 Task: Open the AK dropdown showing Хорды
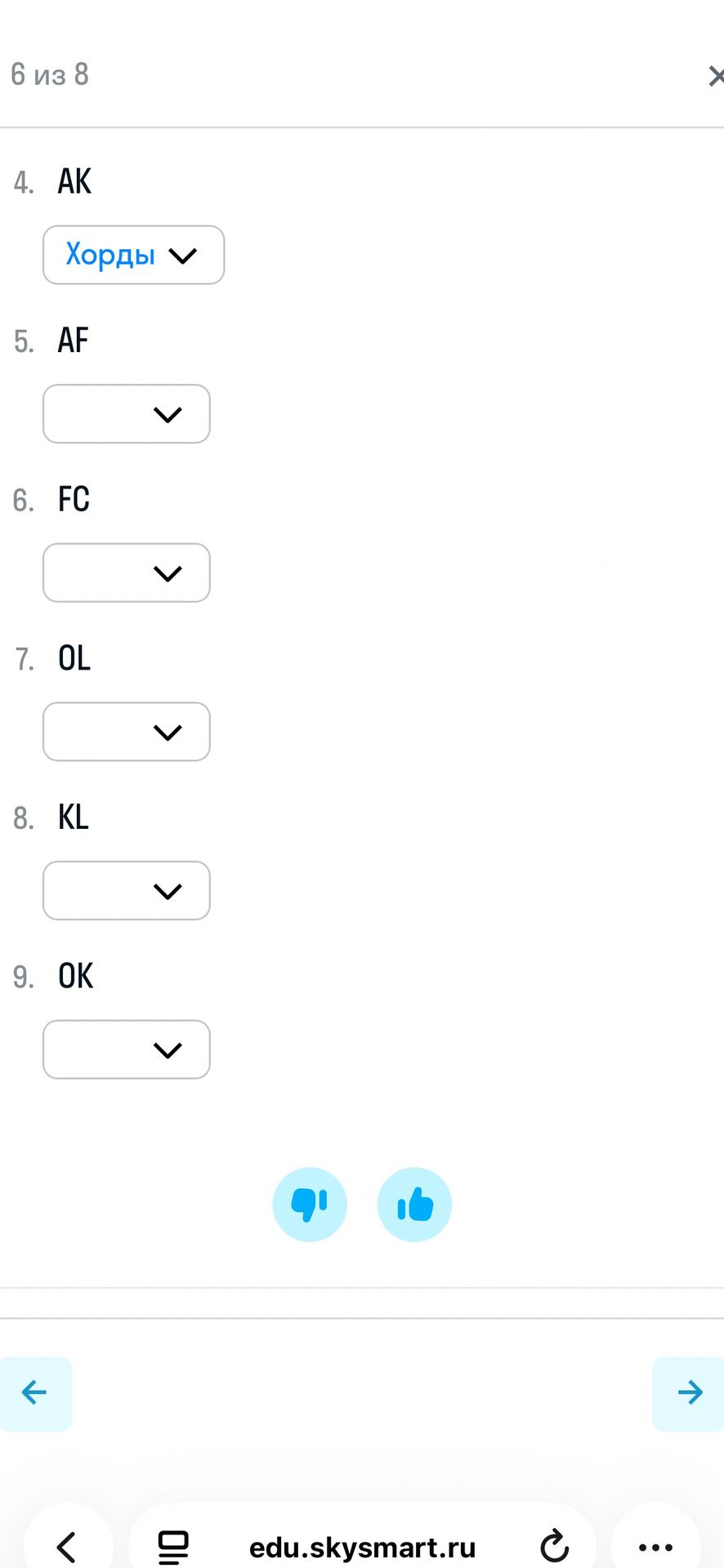pyautogui.click(x=133, y=255)
